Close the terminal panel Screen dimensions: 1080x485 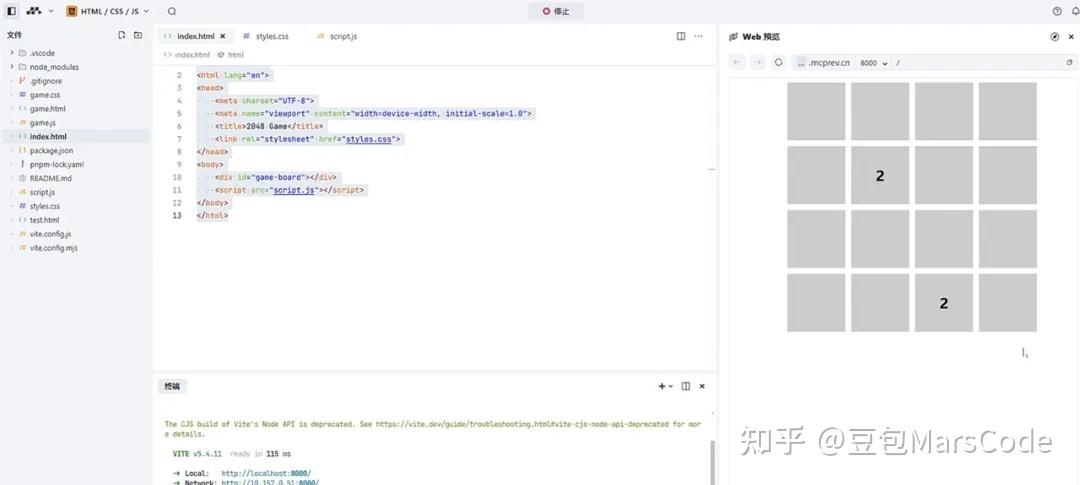tap(702, 386)
